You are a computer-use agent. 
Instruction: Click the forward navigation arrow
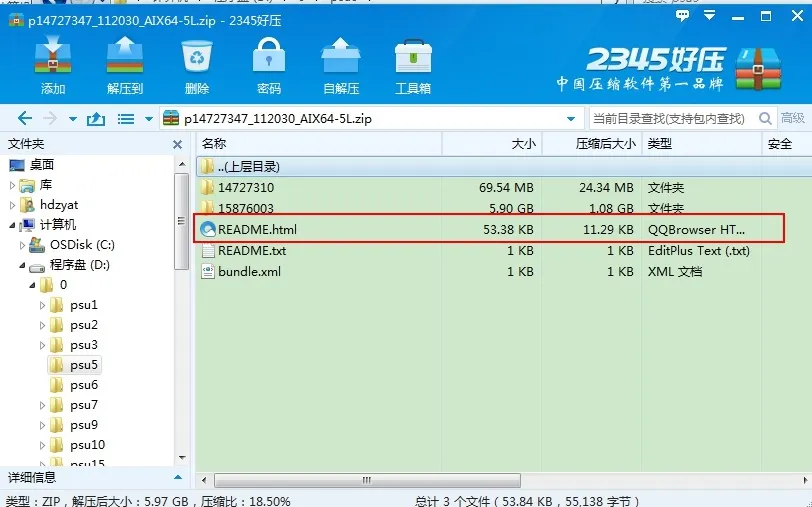[x=50, y=119]
